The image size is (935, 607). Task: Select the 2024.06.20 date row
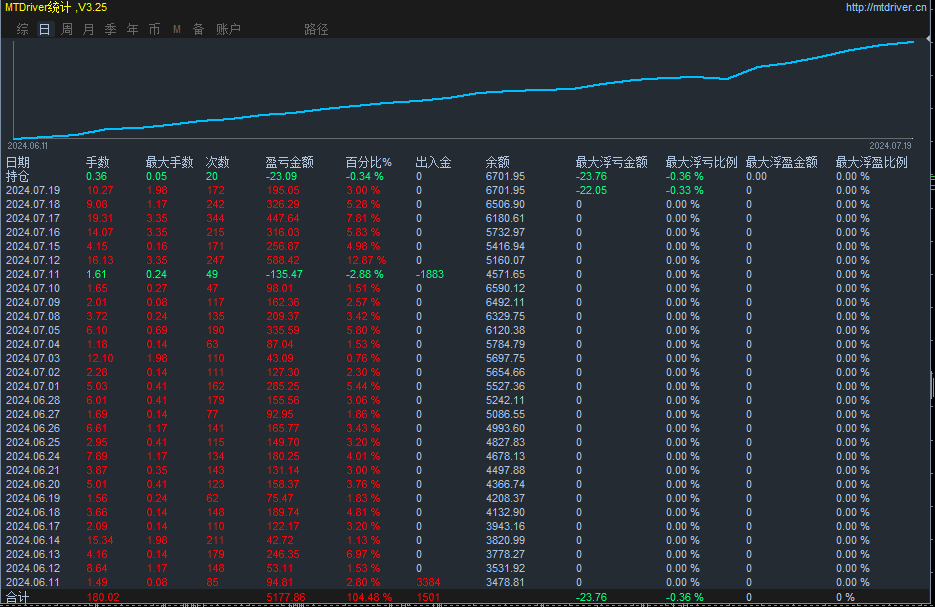465,485
